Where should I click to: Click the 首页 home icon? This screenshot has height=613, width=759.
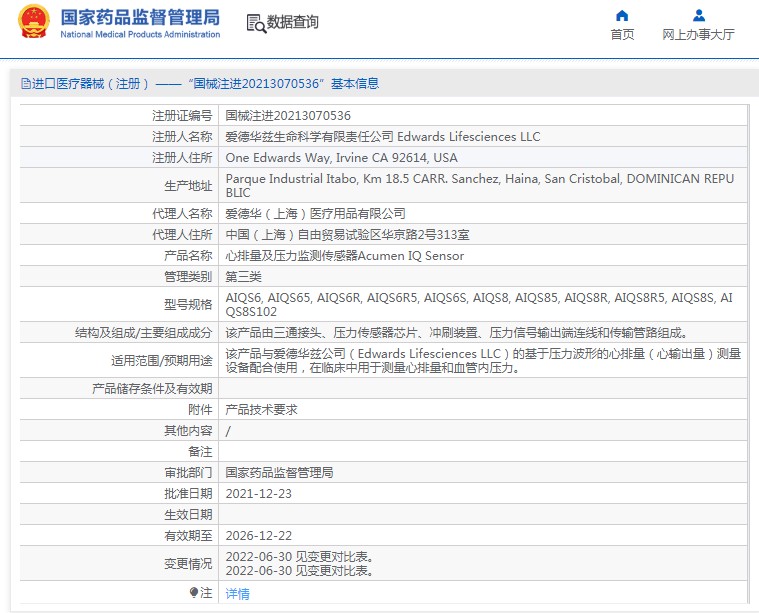622,16
